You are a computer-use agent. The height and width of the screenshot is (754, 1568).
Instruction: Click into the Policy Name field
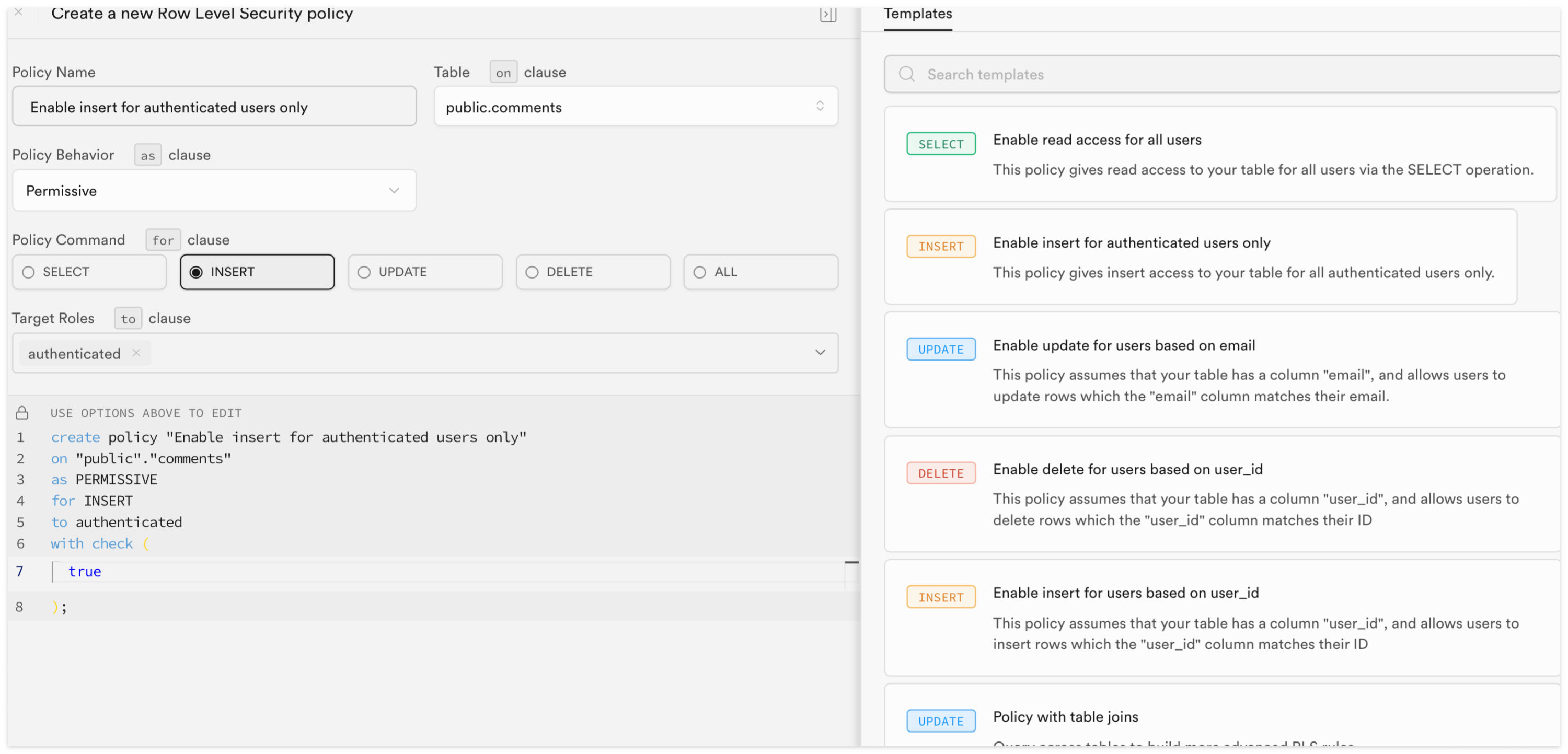pos(214,107)
